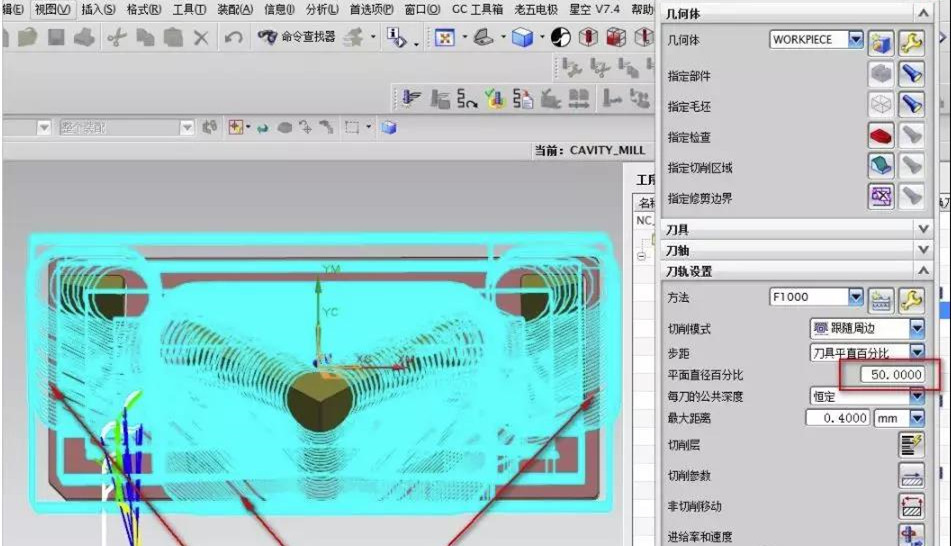The image size is (951, 546).
Task: Click Specify Trim Boundaries (指定修剪边界) icon
Action: [879, 197]
